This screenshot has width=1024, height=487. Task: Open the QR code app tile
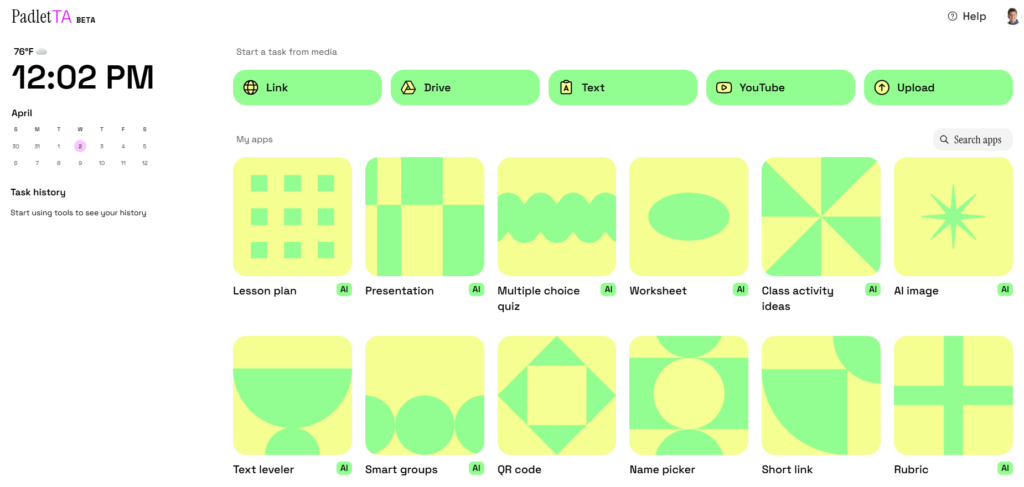556,396
